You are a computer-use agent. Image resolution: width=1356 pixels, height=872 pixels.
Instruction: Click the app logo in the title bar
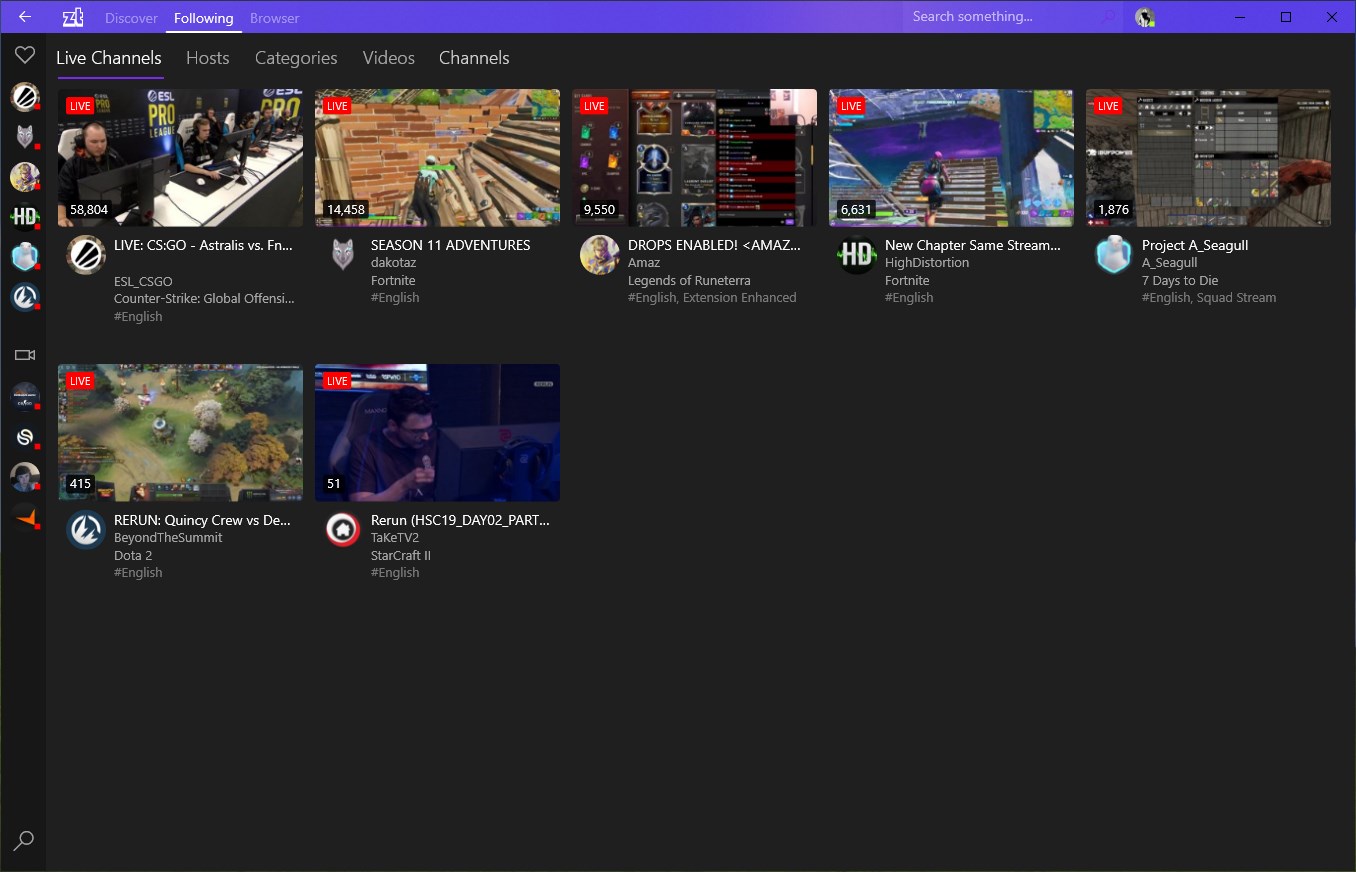73,17
